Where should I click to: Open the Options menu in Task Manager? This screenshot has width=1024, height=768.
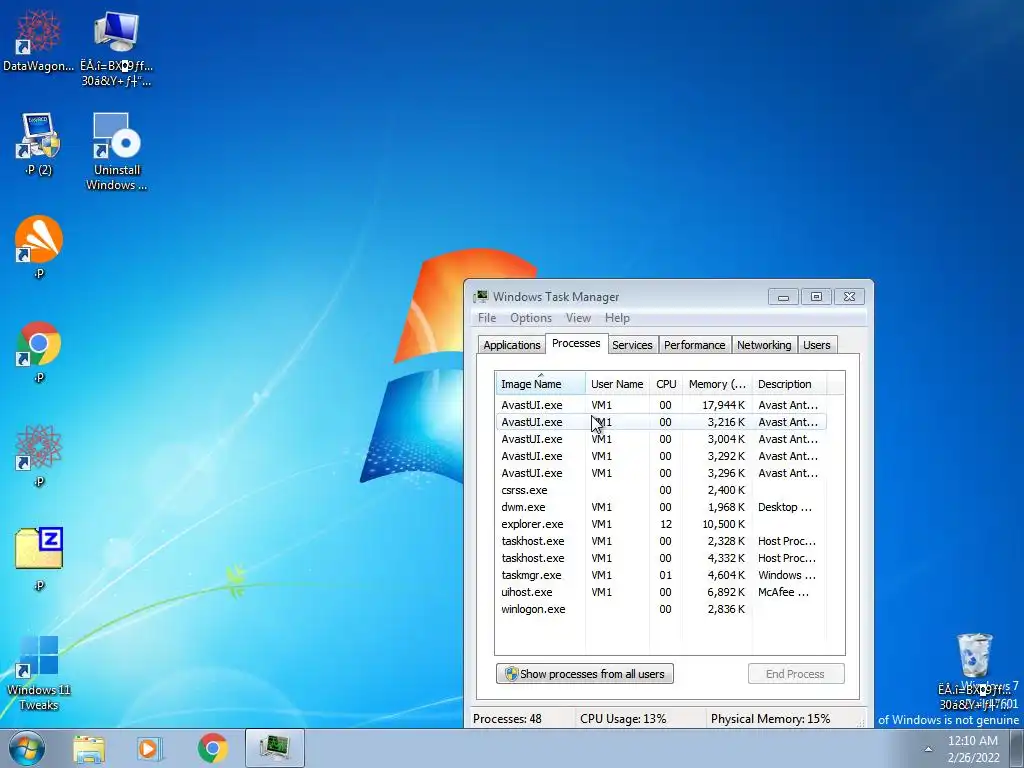click(531, 318)
